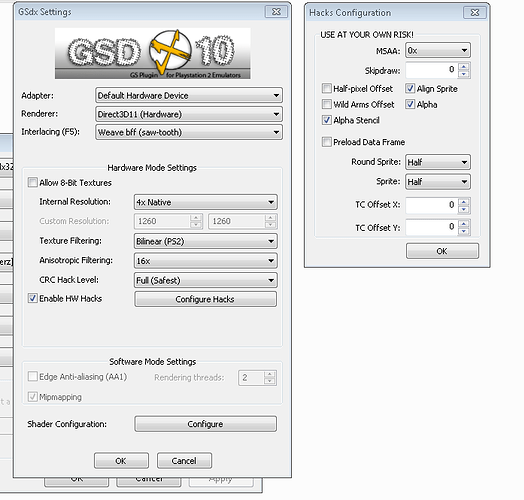Open the Renderer dropdown

(189, 114)
